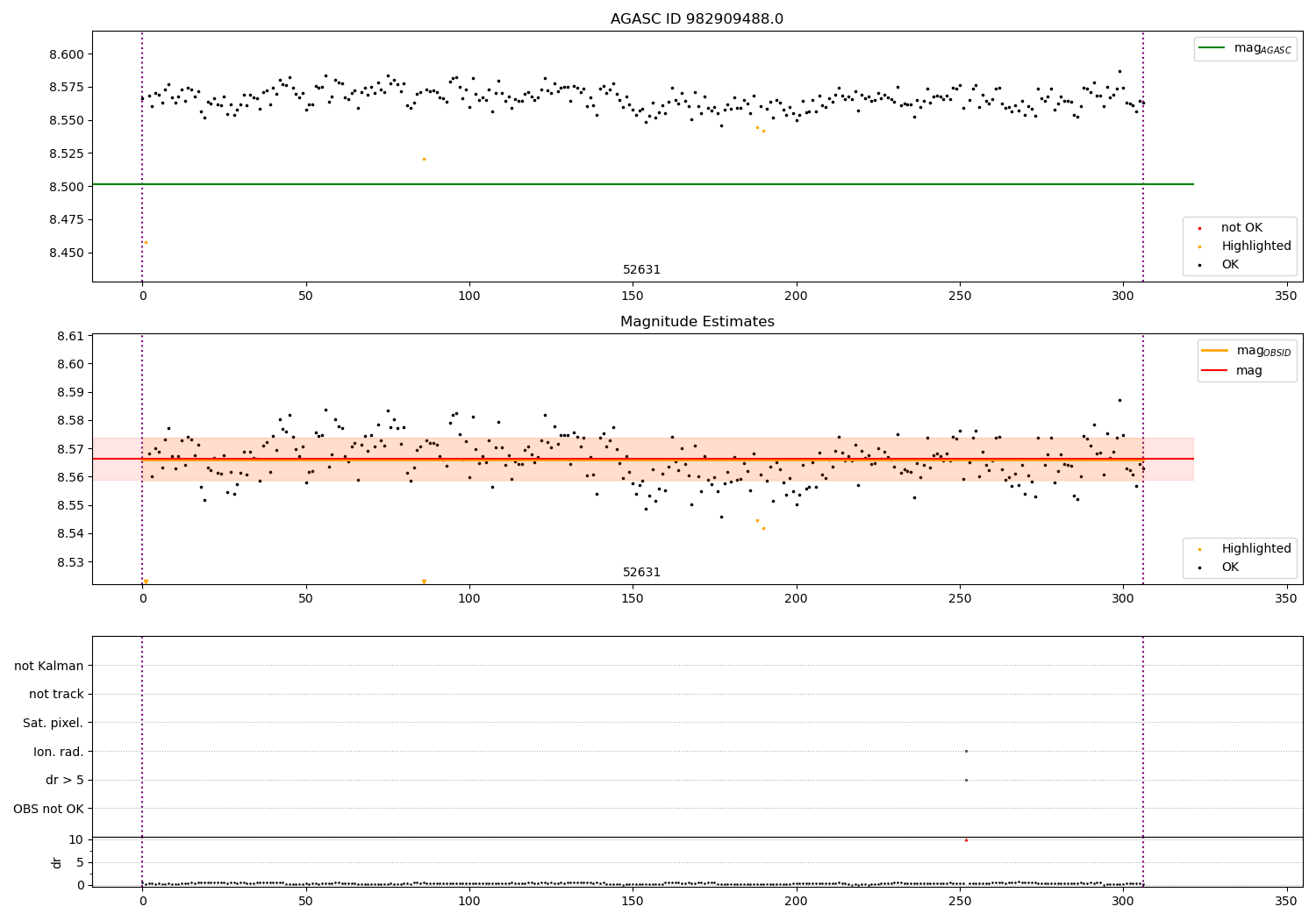Click the 8.500 y-axis tick label
The image size is (1316, 921).
tap(66, 187)
